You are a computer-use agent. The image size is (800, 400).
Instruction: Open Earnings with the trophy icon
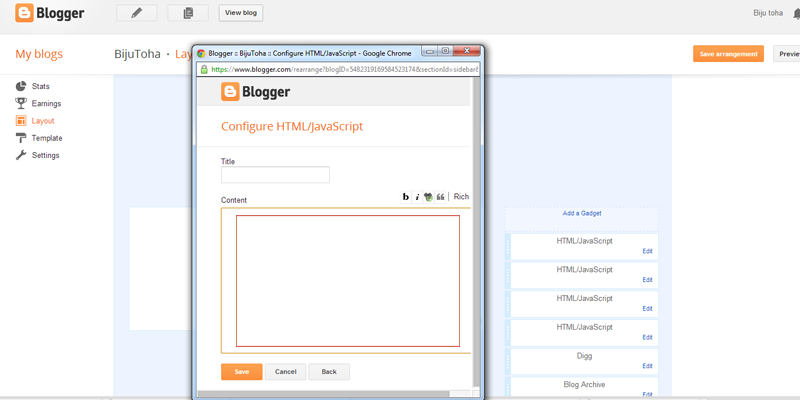coord(38,104)
